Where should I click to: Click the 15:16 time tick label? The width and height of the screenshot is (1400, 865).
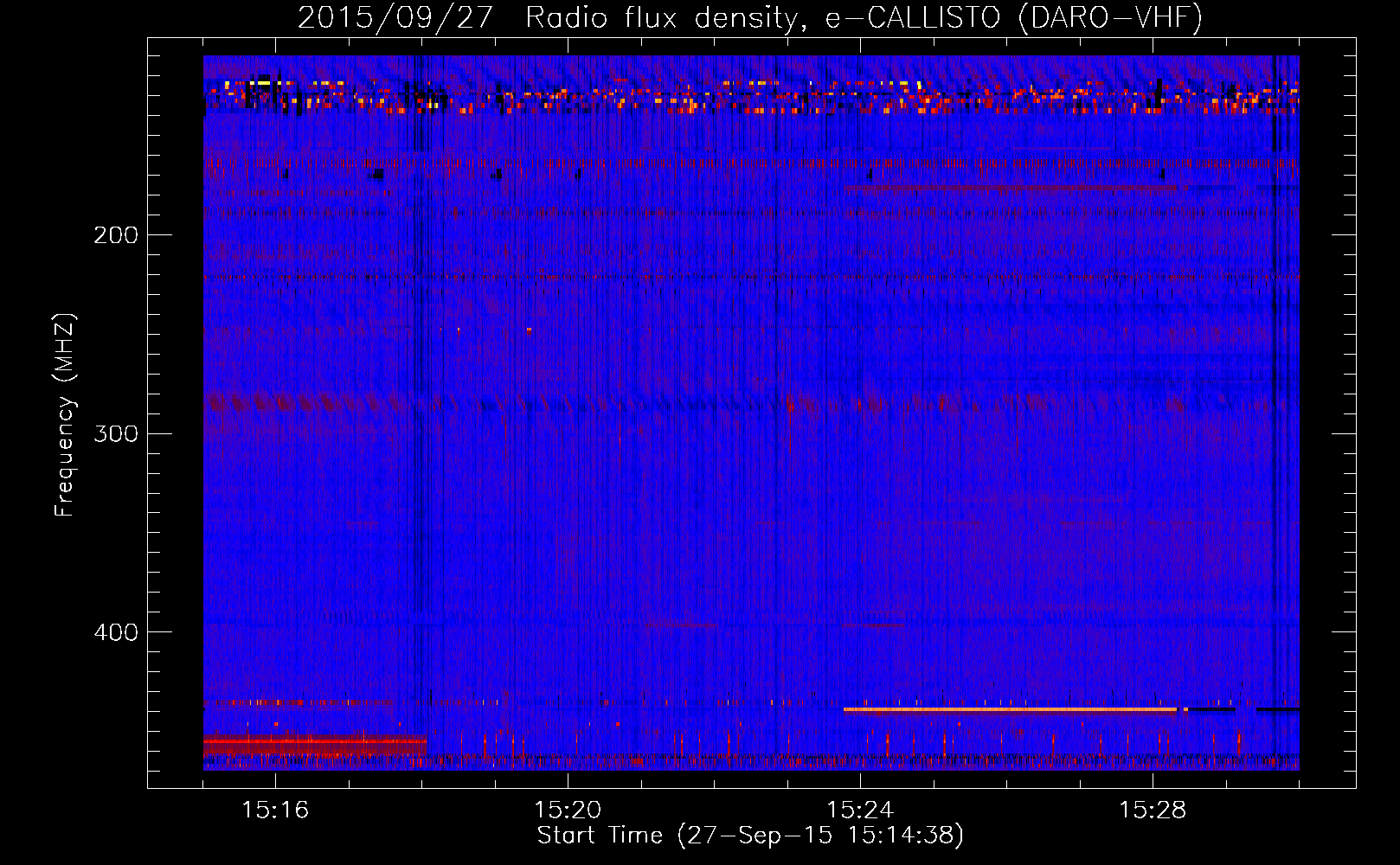pyautogui.click(x=275, y=811)
